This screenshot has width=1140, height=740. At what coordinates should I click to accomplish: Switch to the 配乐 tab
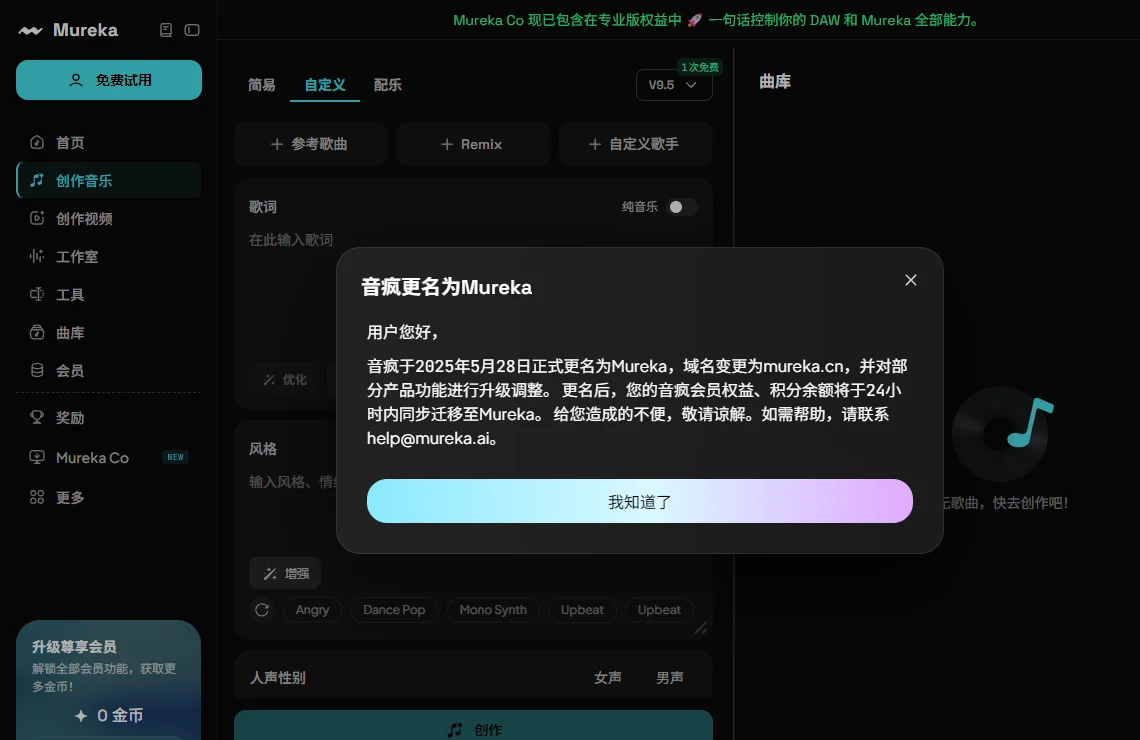[388, 85]
